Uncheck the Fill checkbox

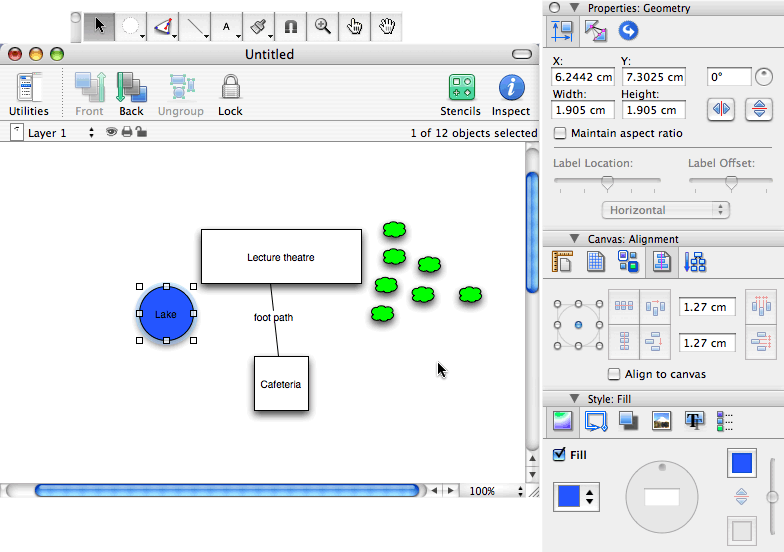(559, 455)
